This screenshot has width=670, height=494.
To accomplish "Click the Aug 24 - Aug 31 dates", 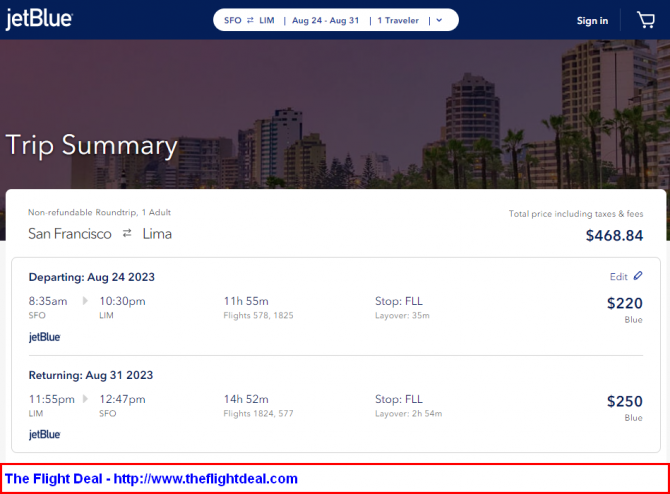I will [326, 20].
